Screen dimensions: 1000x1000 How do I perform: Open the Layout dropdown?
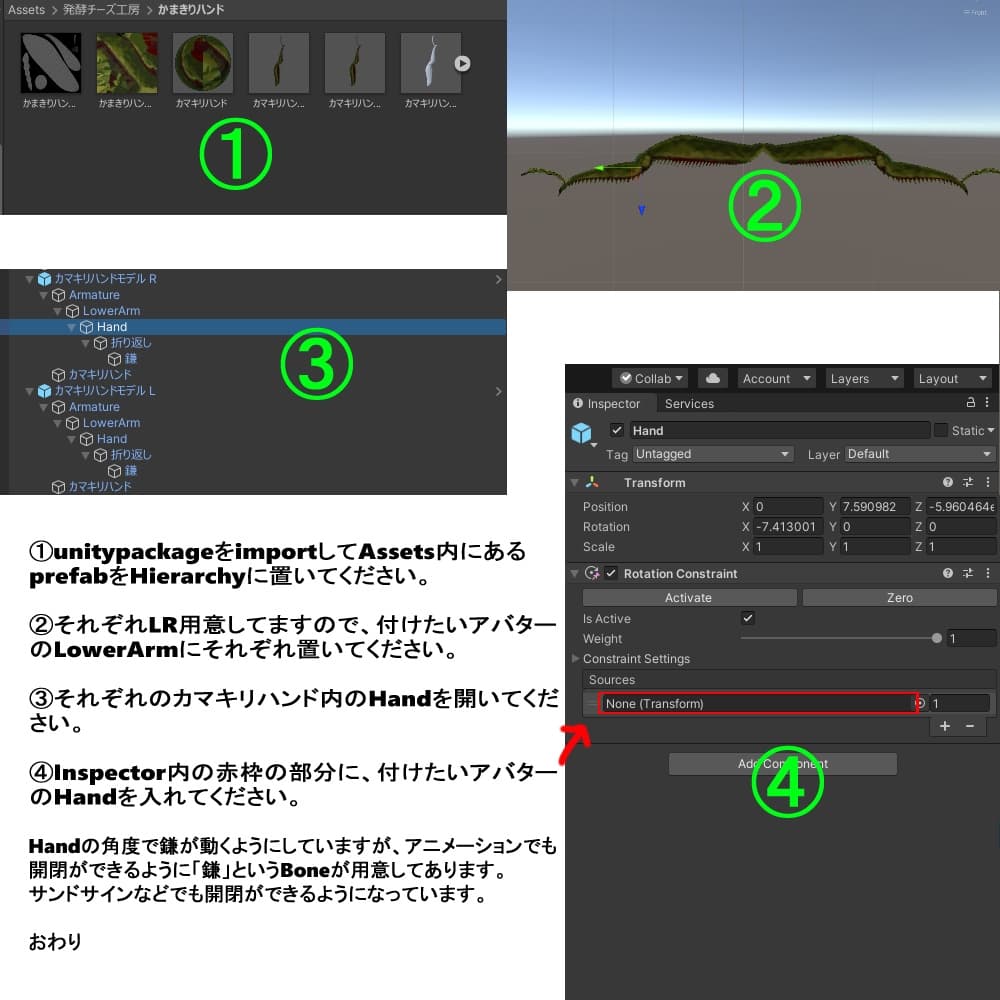pos(953,379)
